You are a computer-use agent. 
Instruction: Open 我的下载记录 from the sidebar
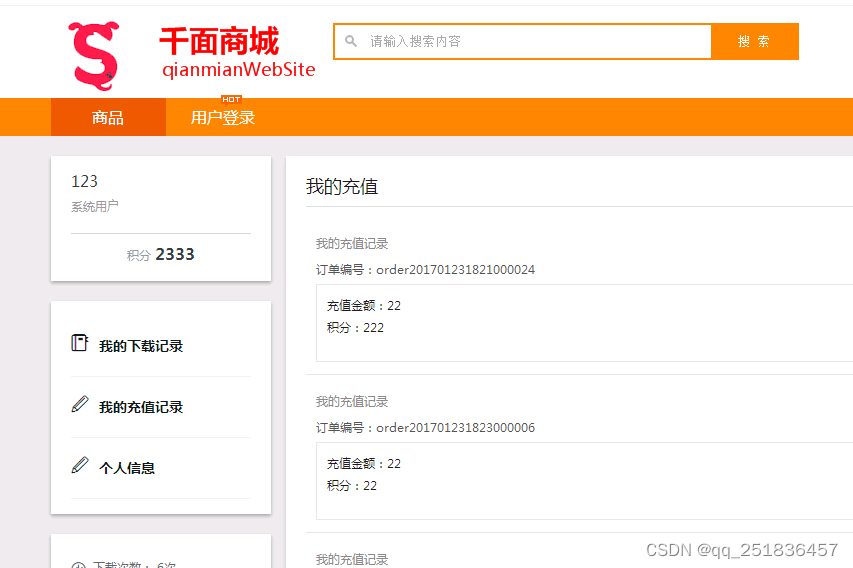point(141,346)
